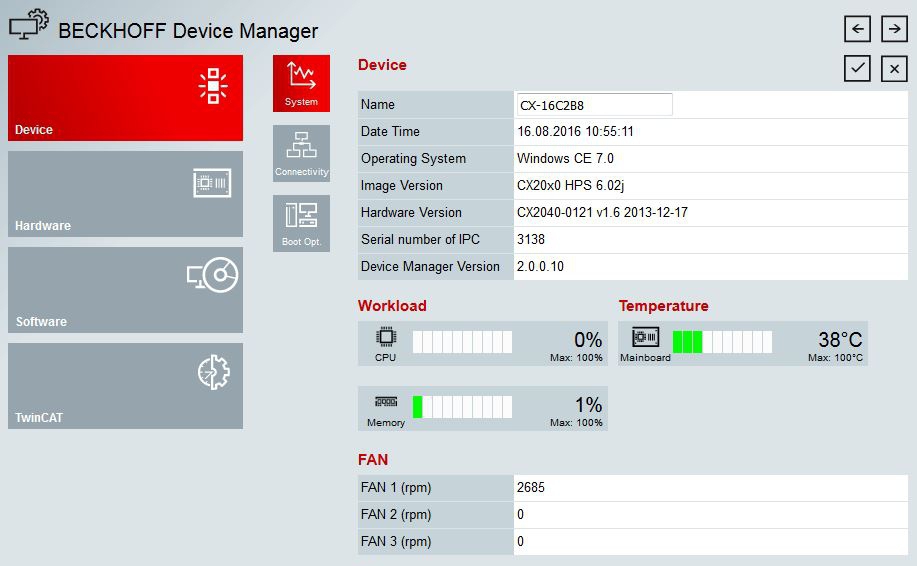The height and width of the screenshot is (566, 917).
Task: Click the 1% Memory reading
Action: pyautogui.click(x=588, y=405)
